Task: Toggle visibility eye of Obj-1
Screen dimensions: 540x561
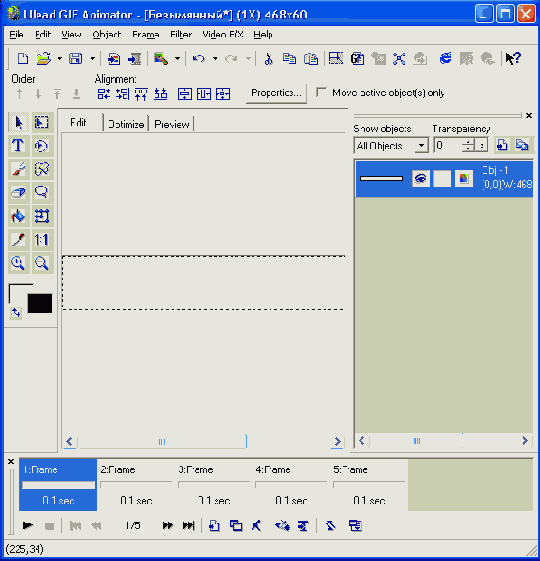Action: 420,178
